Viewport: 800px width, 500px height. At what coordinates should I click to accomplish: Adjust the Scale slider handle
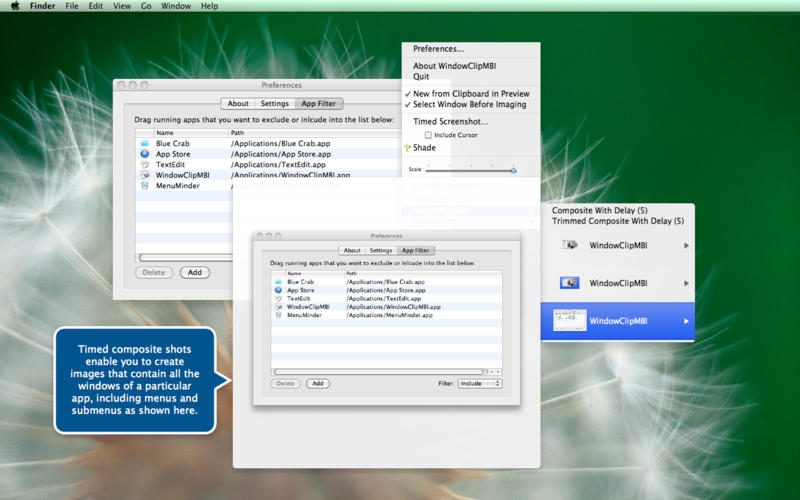[x=513, y=170]
